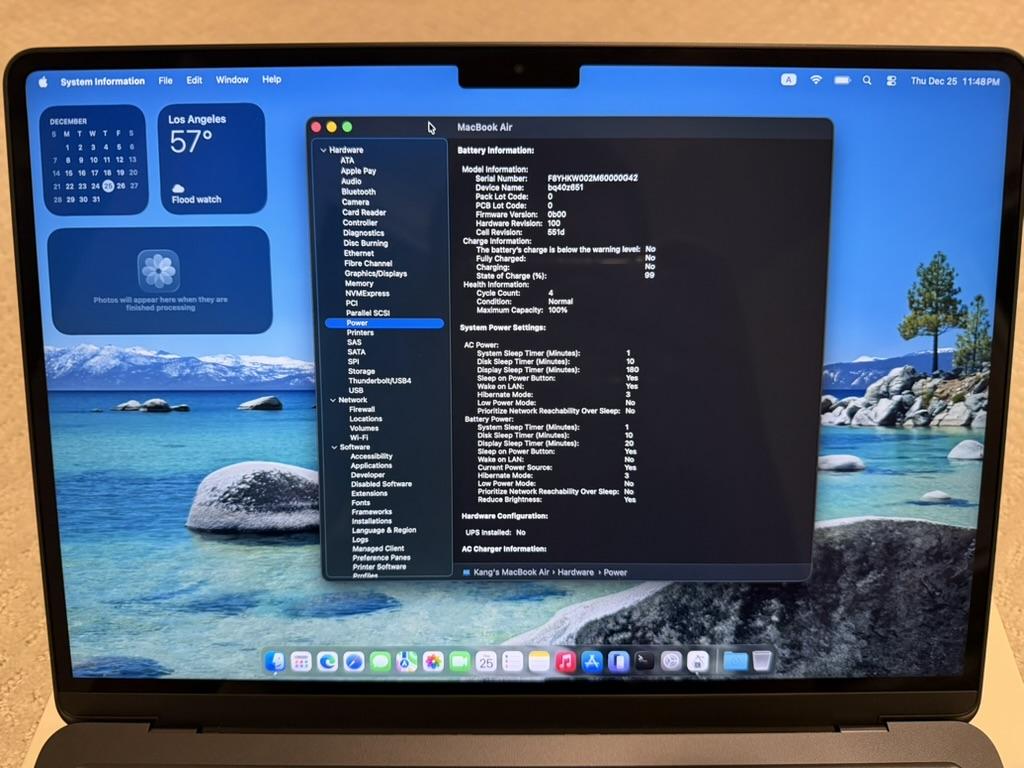Select Camera in the sidebar

(x=355, y=202)
